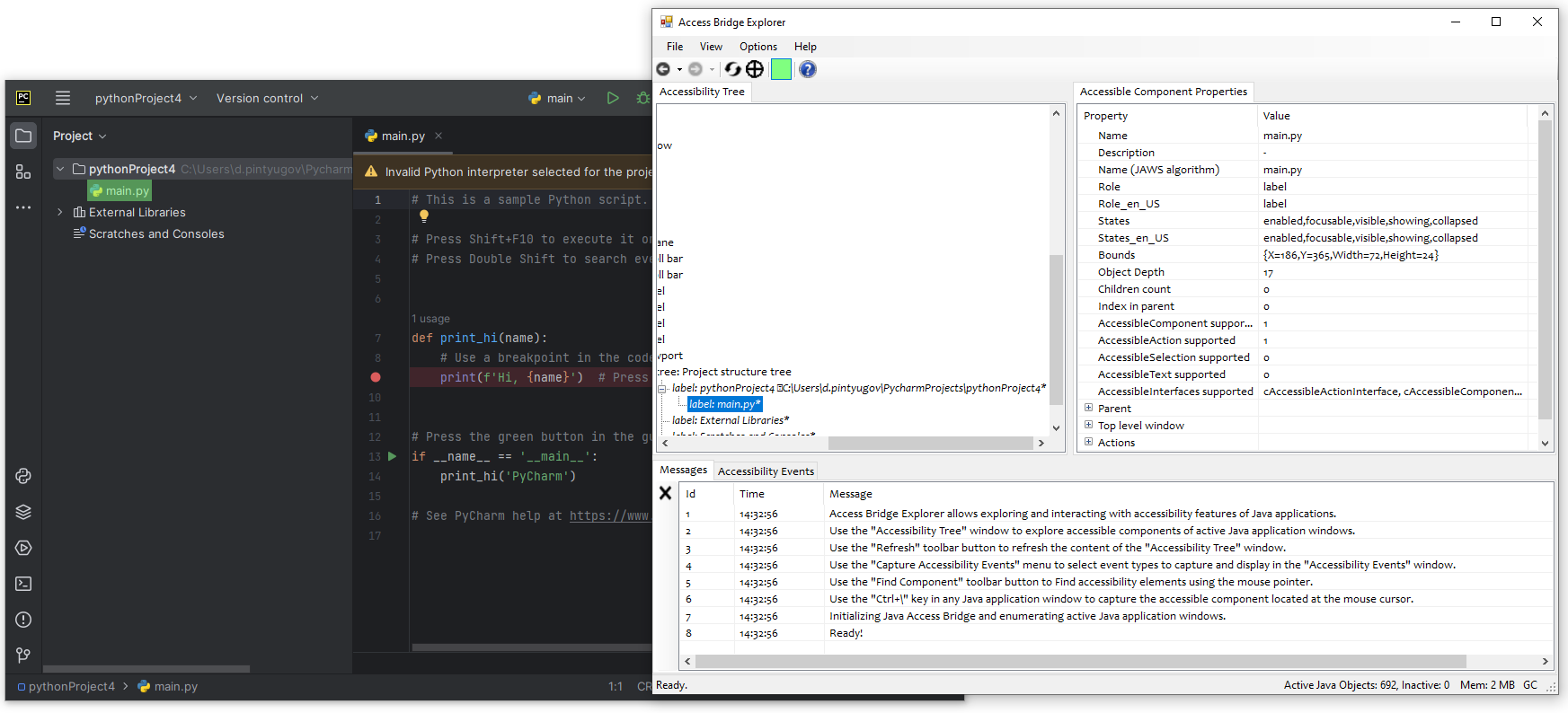
Task: Select Accessible Component Properties tab
Action: (1164, 92)
